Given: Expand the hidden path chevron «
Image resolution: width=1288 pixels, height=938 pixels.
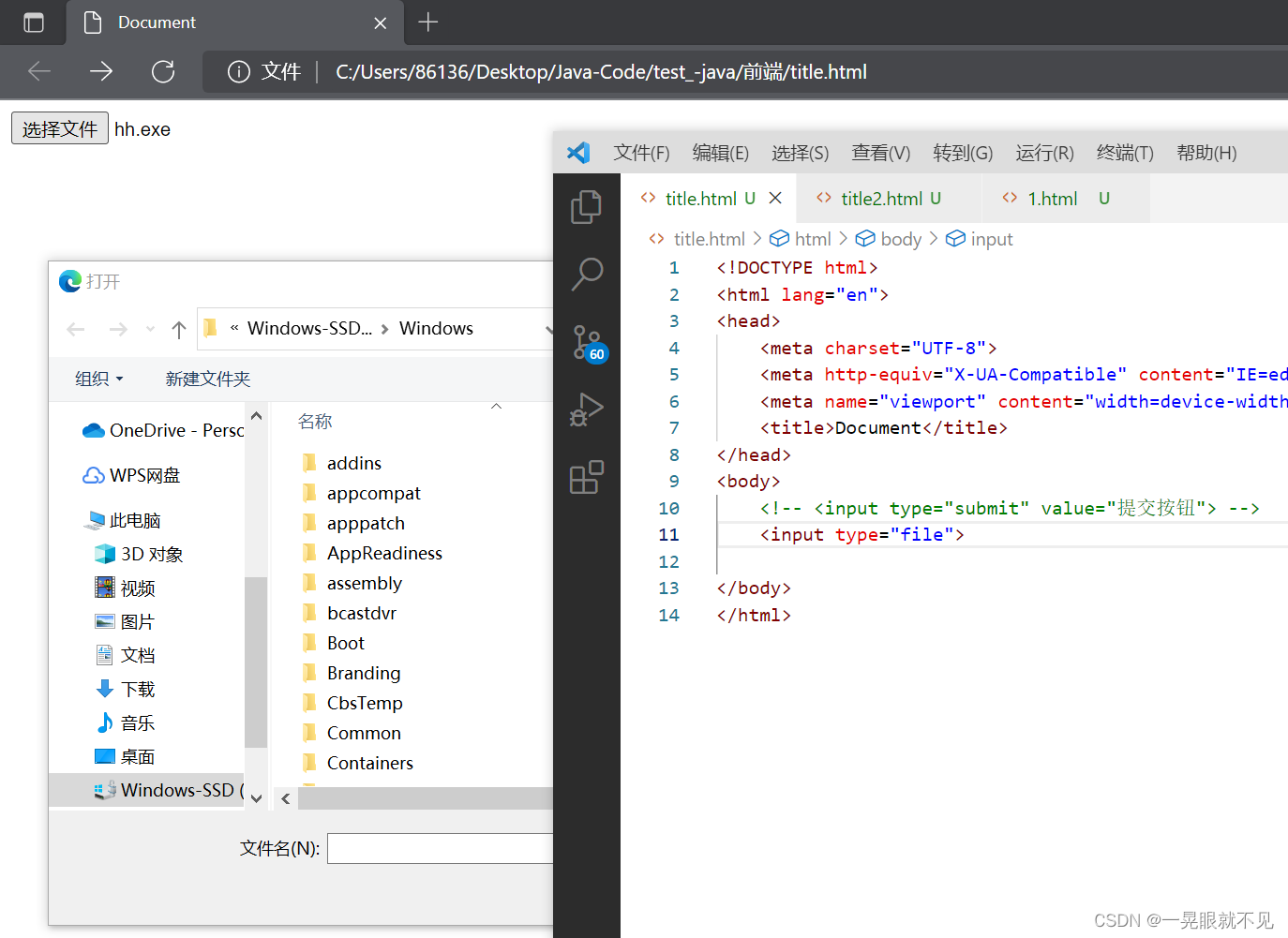Looking at the screenshot, I should pyautogui.click(x=234, y=328).
